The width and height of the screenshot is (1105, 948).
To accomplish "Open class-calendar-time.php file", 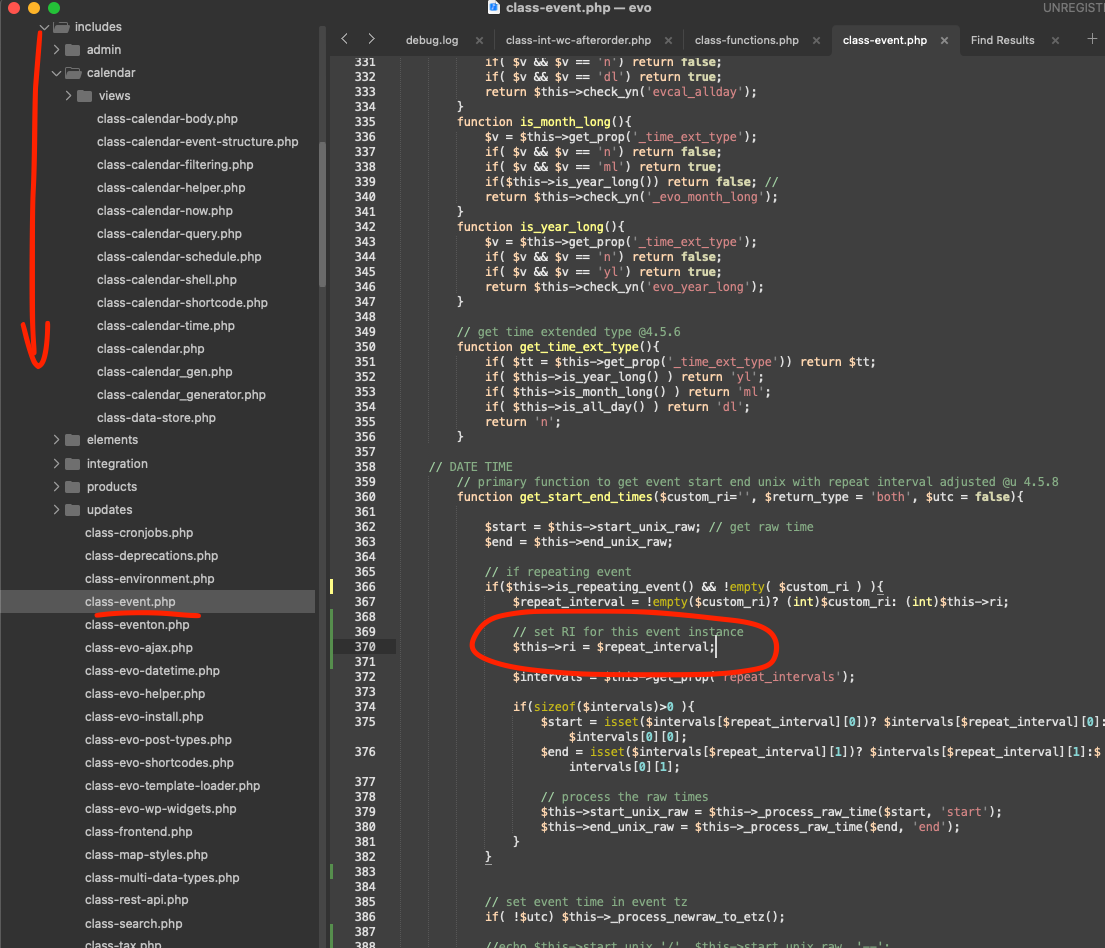I will coord(166,326).
